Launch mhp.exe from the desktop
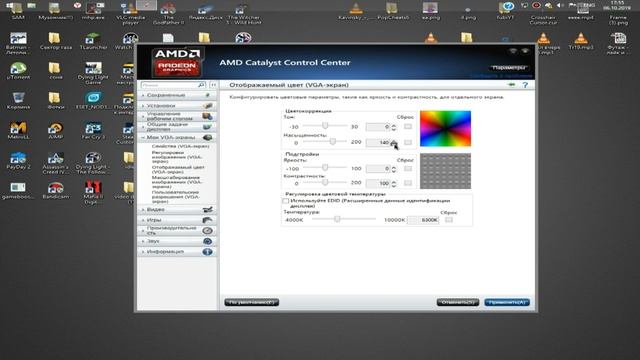This screenshot has width=640, height=360. click(x=93, y=11)
